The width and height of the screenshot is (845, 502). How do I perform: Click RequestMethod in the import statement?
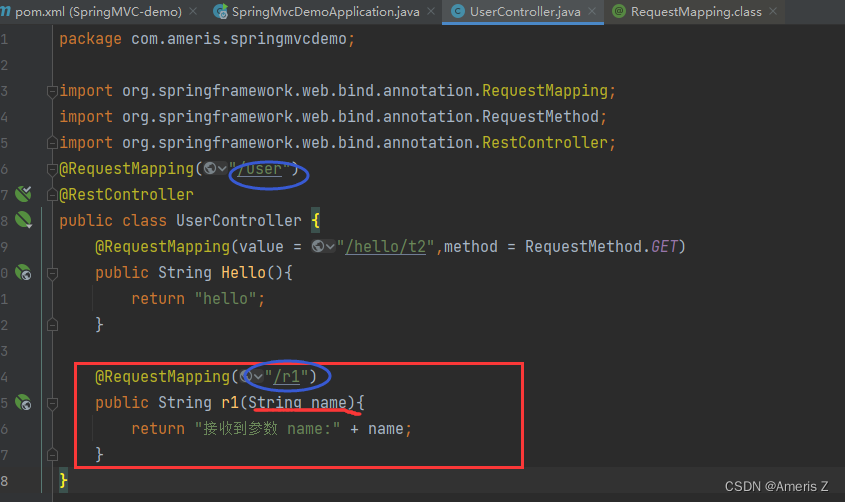[541, 116]
